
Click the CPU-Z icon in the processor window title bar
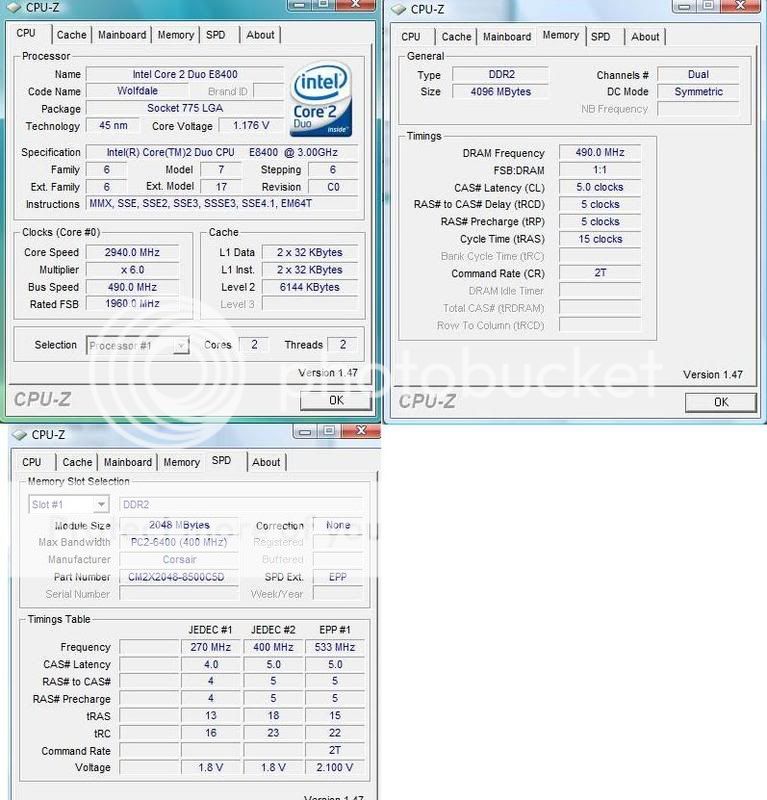click(13, 8)
